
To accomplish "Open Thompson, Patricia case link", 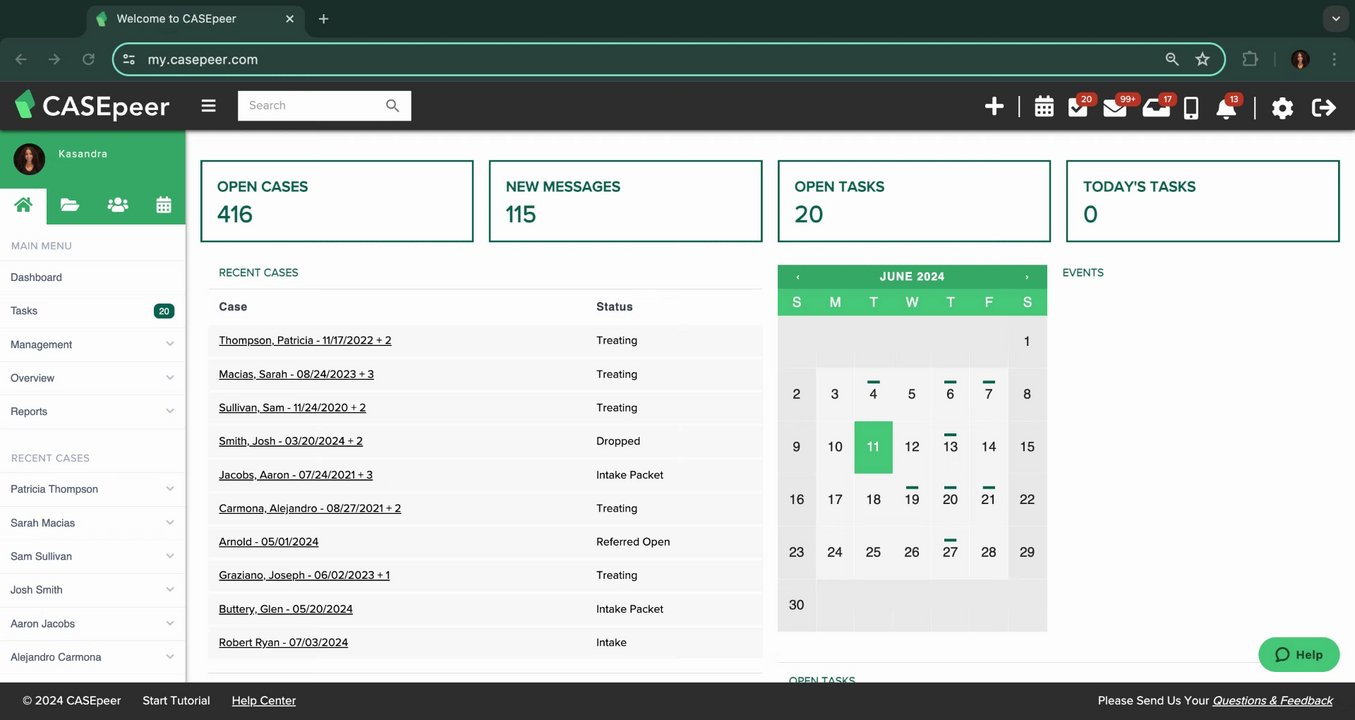I will 305,340.
